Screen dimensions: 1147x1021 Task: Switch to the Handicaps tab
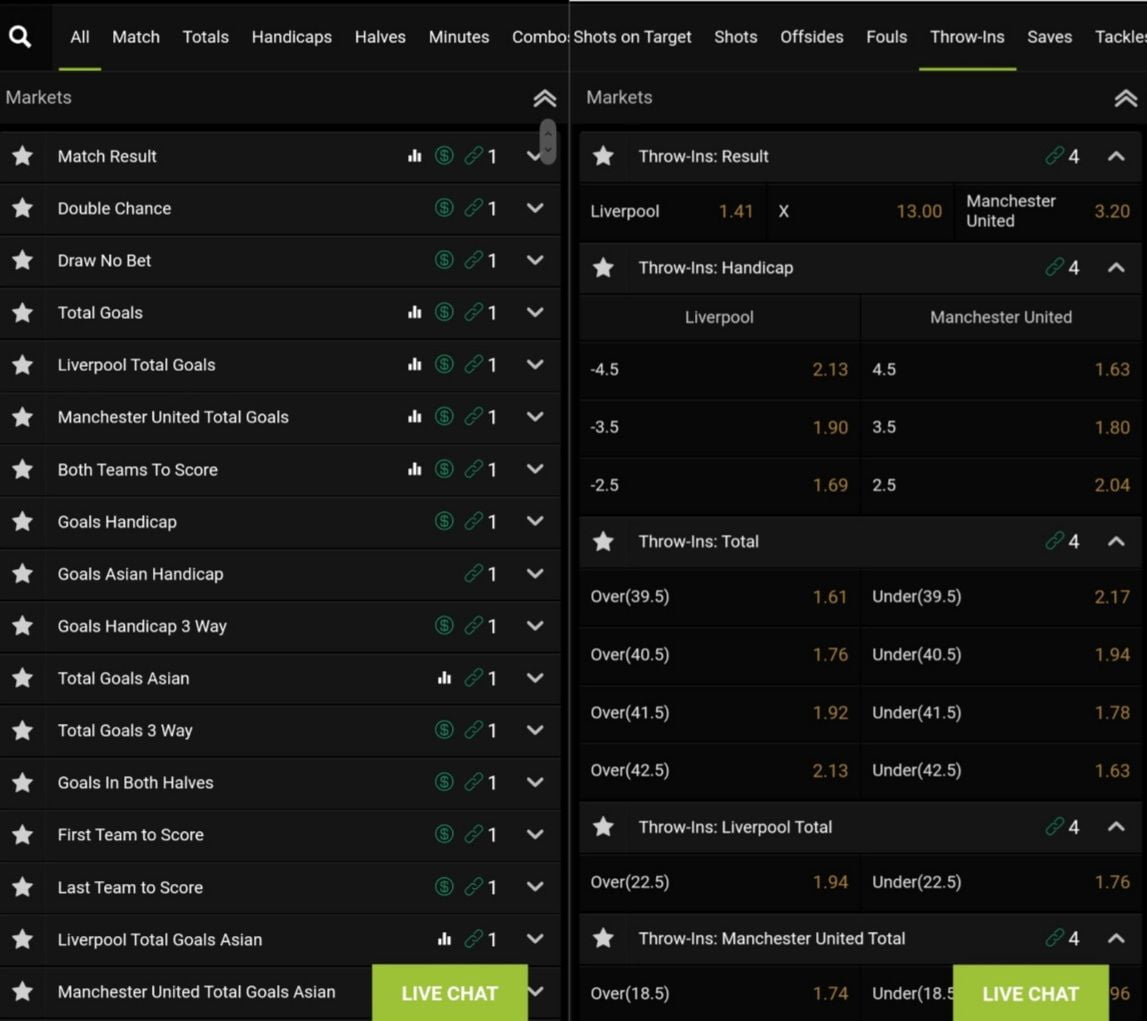coord(291,37)
